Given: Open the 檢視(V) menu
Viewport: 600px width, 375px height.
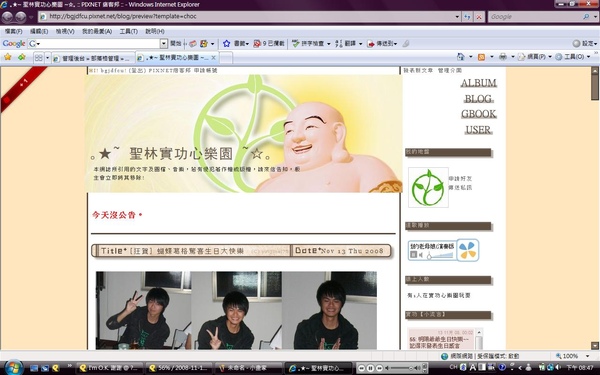Looking at the screenshot, I should (x=65, y=31).
